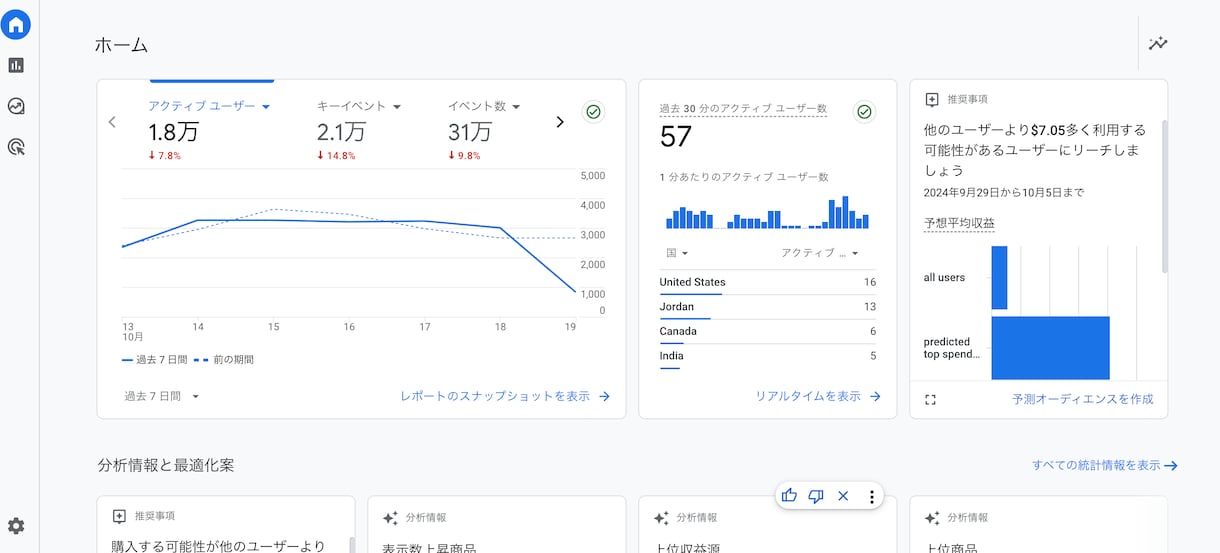Dismiss the insight card with X
This screenshot has height=553, width=1220.
coord(843,496)
